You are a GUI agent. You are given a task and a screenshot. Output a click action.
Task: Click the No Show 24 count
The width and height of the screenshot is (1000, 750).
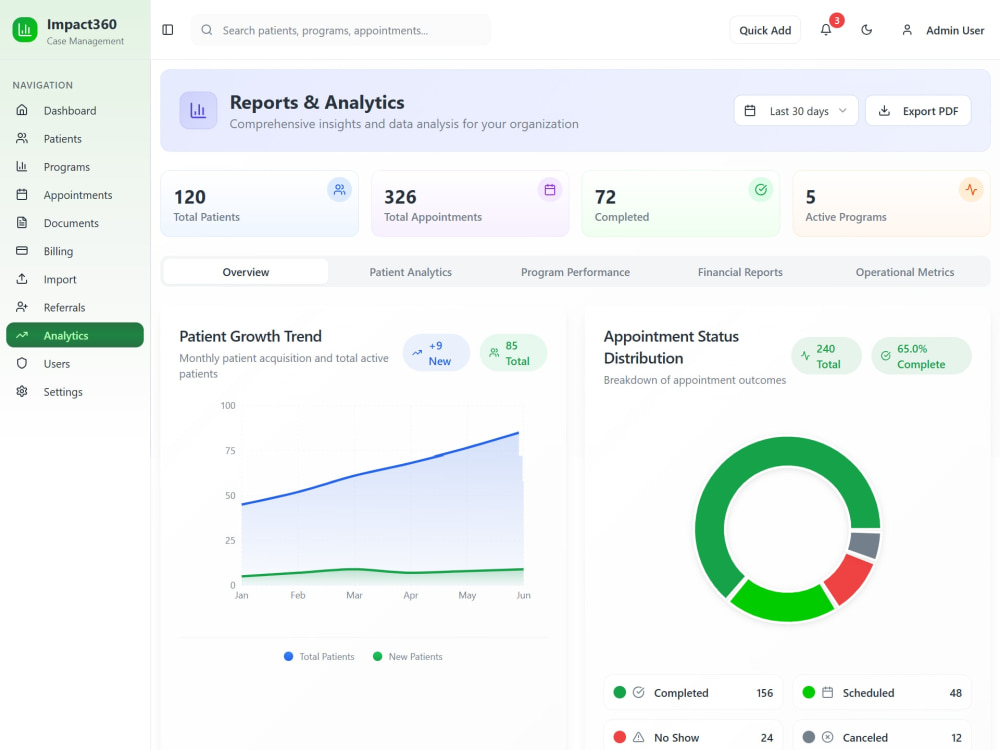(x=767, y=737)
